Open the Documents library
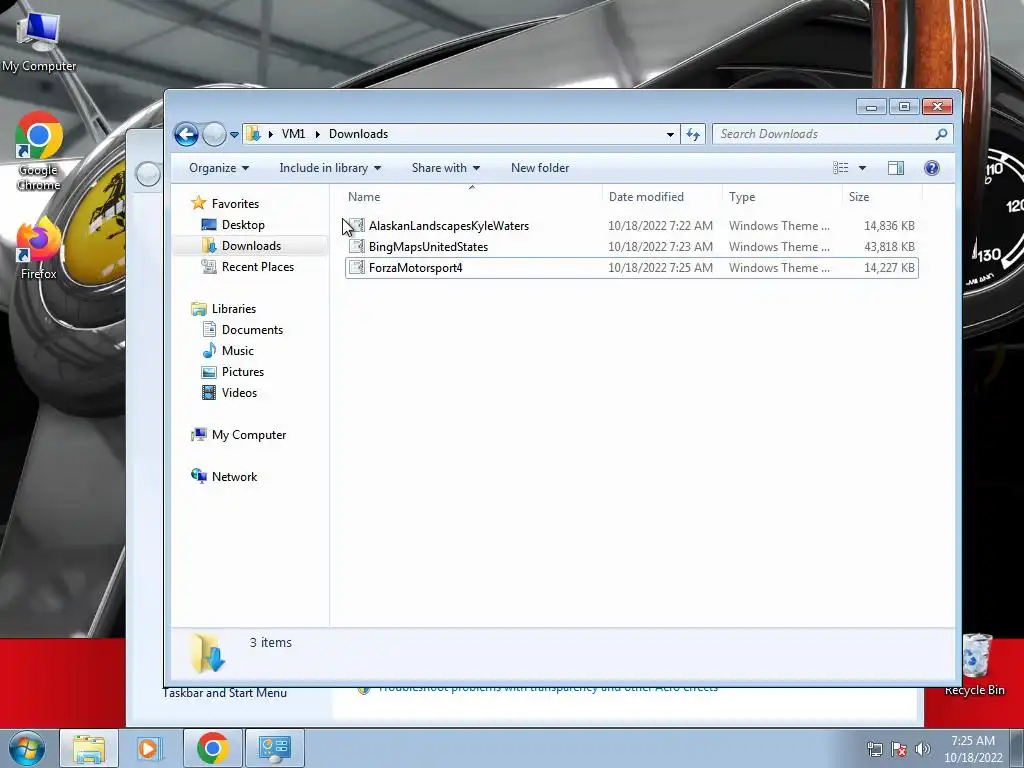The height and width of the screenshot is (768, 1024). 252,330
